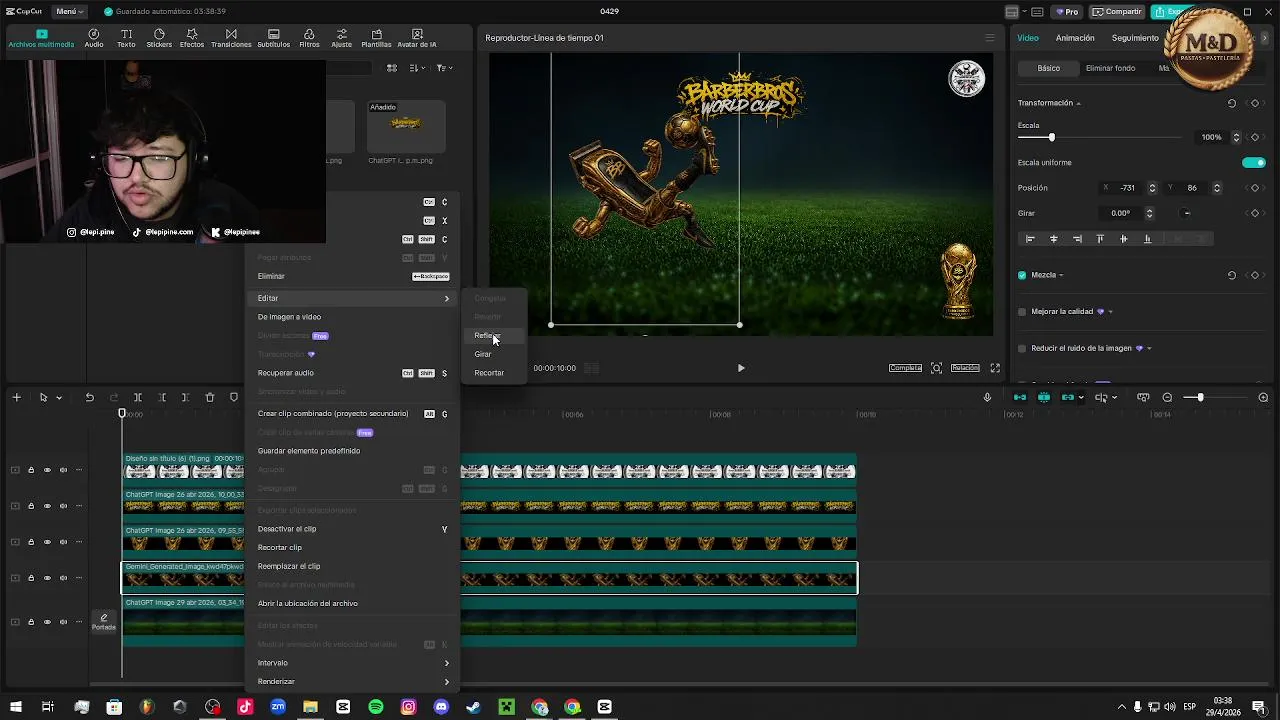
Task: Switch to the Eliminar fondo tab
Action: tap(1110, 68)
